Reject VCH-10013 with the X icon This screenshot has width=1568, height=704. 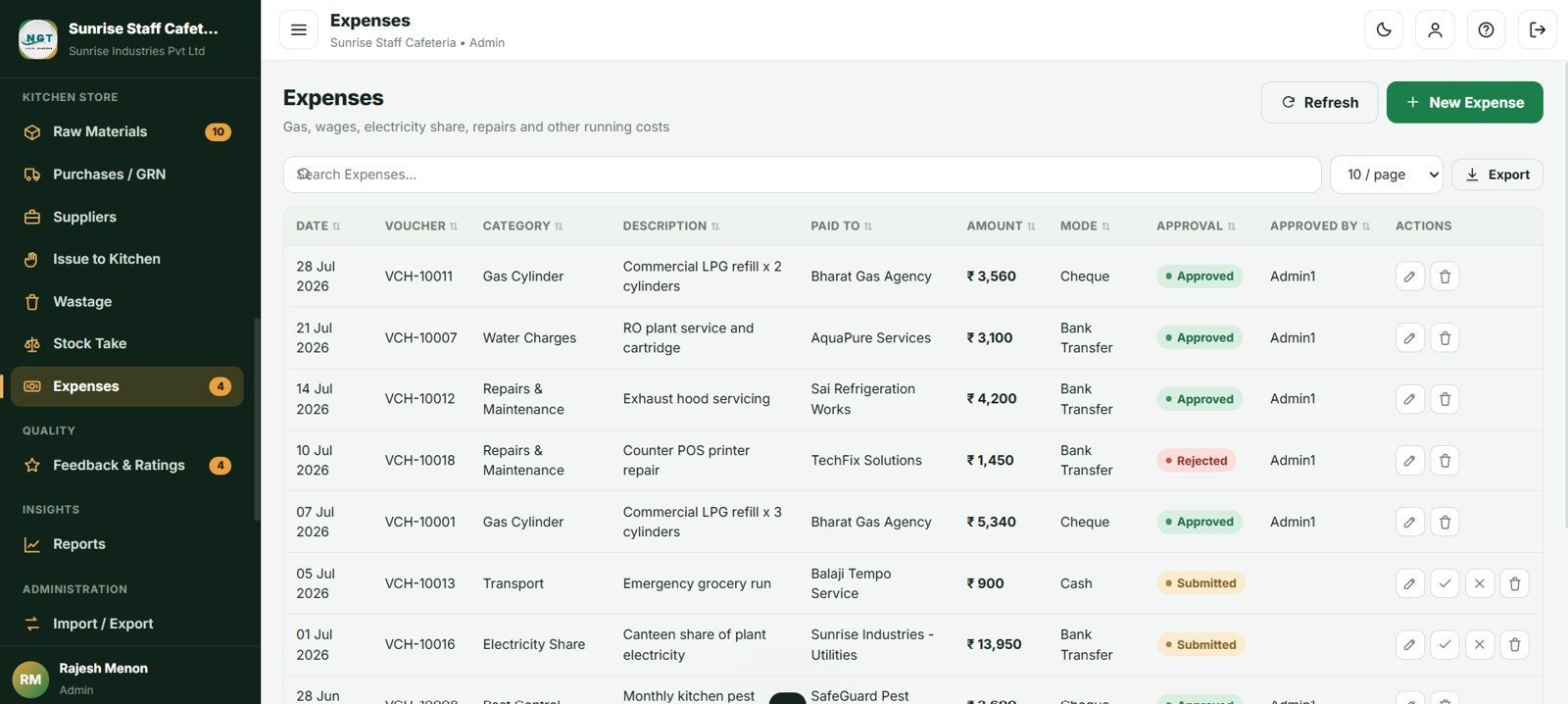point(1480,583)
